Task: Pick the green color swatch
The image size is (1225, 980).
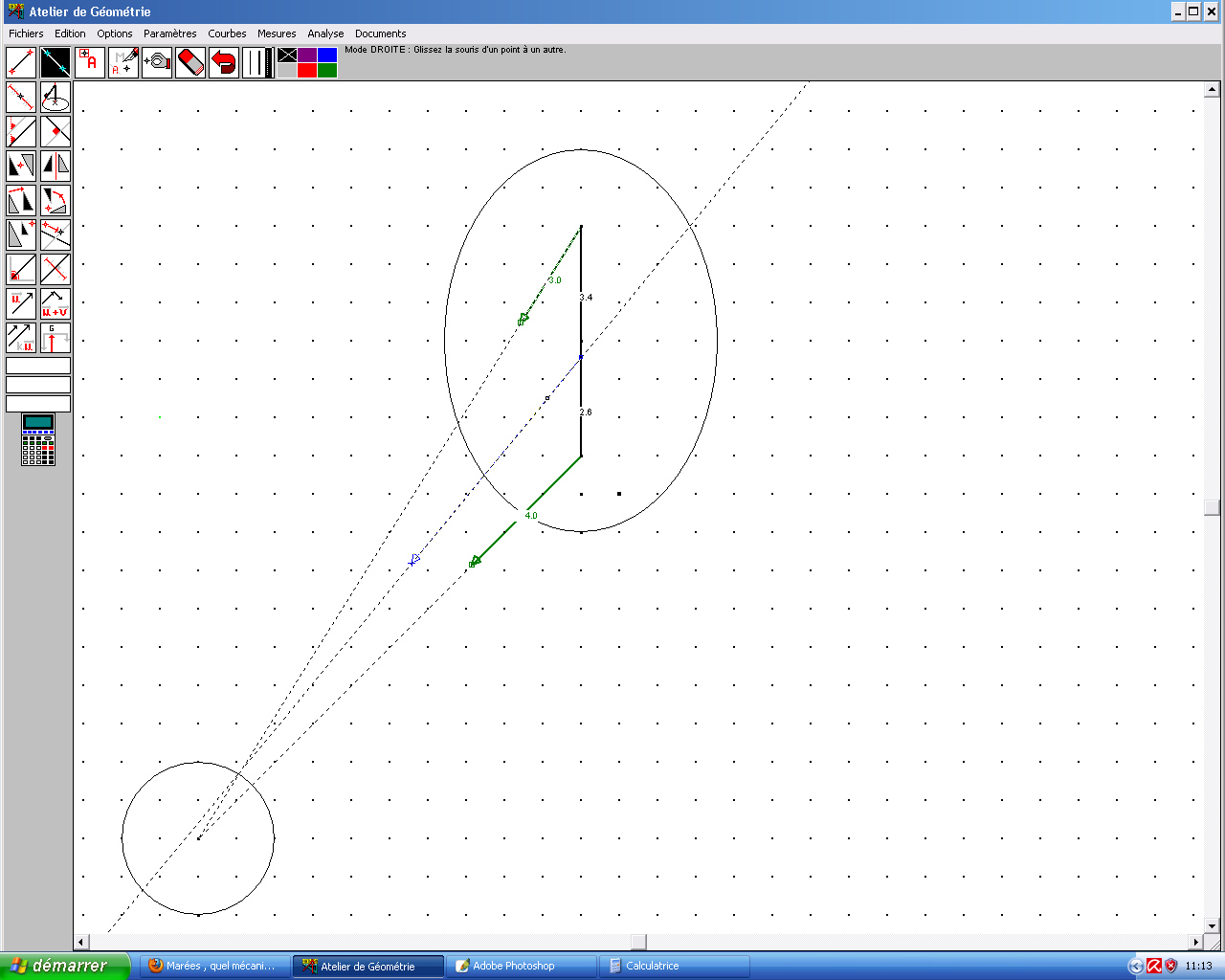Action: (327, 70)
